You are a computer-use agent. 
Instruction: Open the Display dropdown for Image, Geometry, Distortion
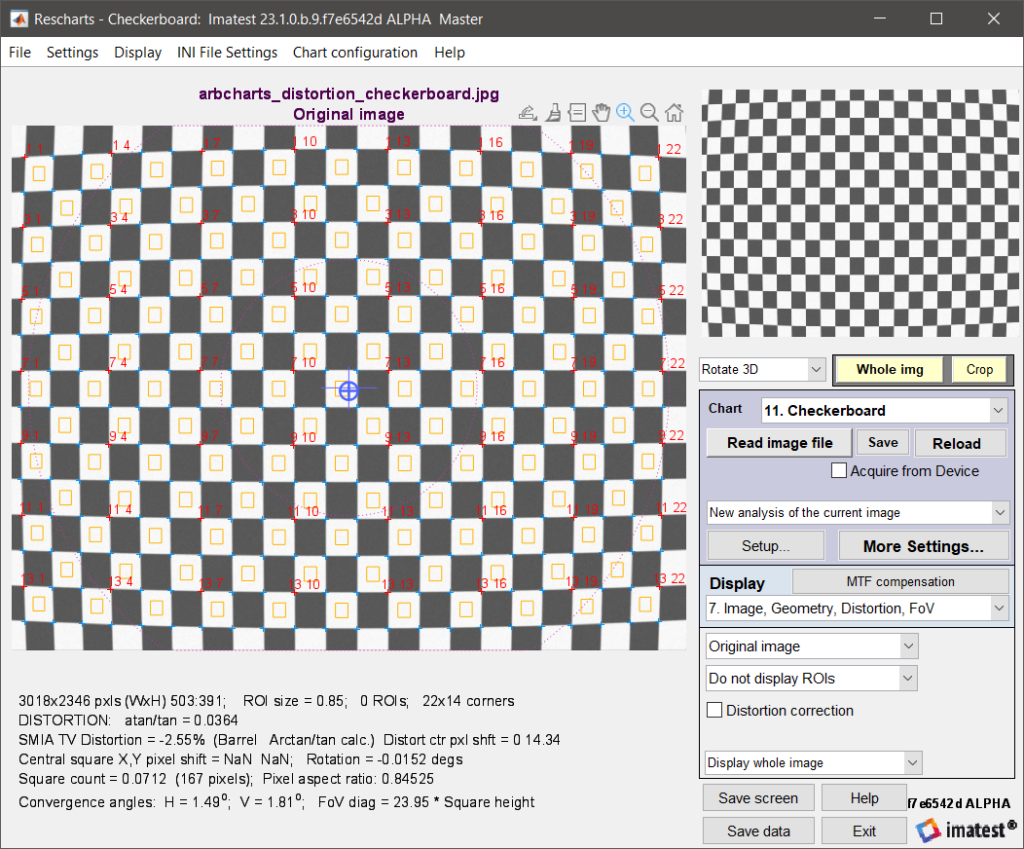click(857, 607)
